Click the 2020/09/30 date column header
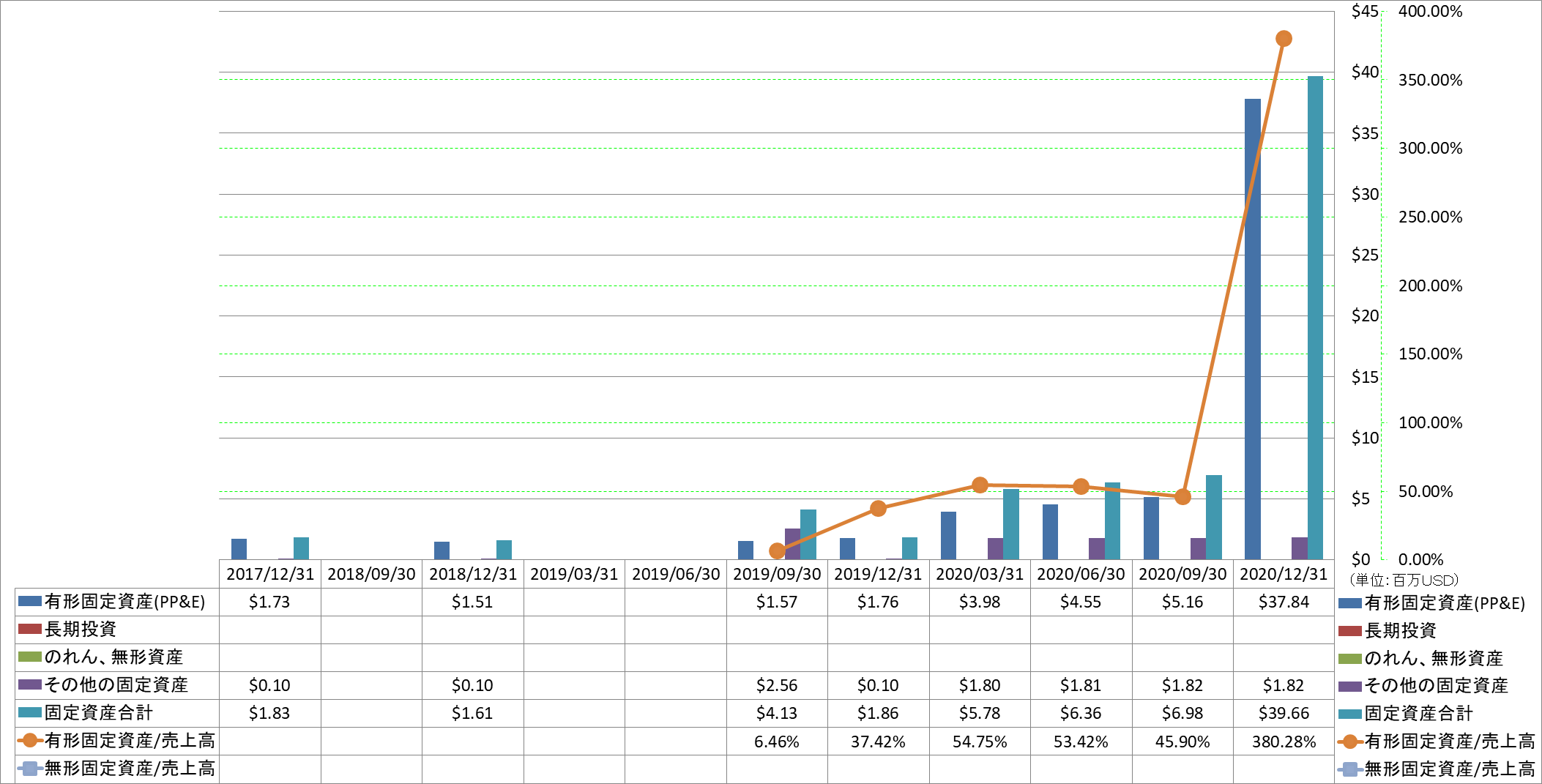The height and width of the screenshot is (784, 1542). 1182,574
